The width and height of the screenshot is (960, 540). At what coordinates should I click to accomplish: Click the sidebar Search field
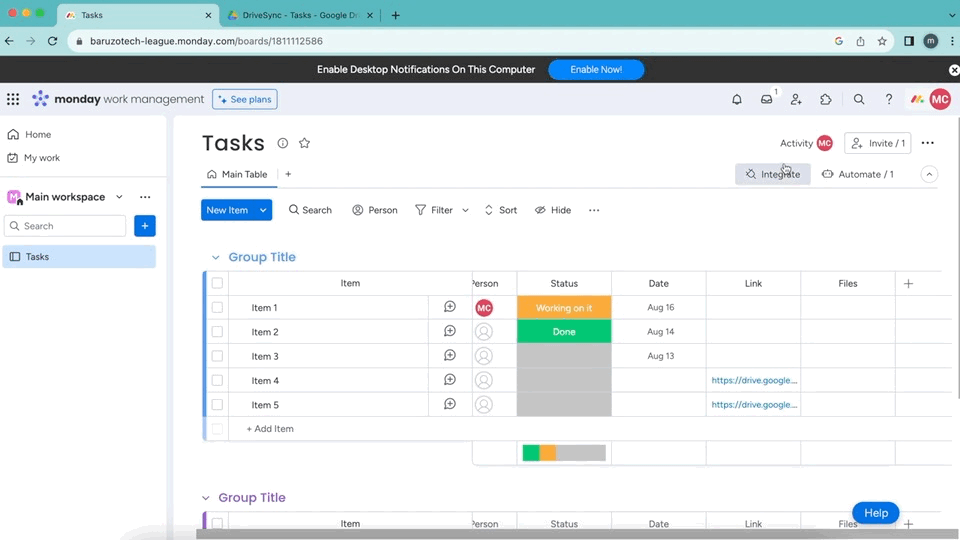[65, 226]
